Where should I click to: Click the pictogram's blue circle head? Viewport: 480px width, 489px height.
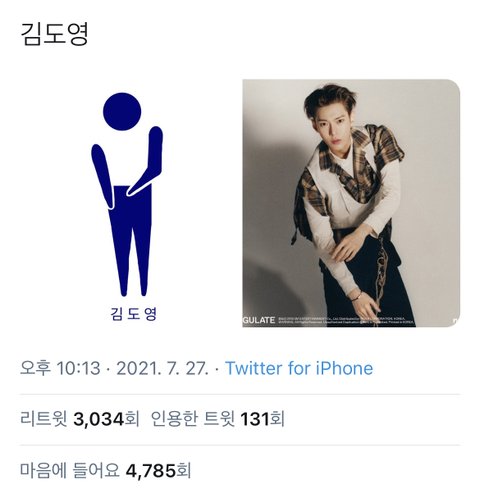pyautogui.click(x=122, y=111)
